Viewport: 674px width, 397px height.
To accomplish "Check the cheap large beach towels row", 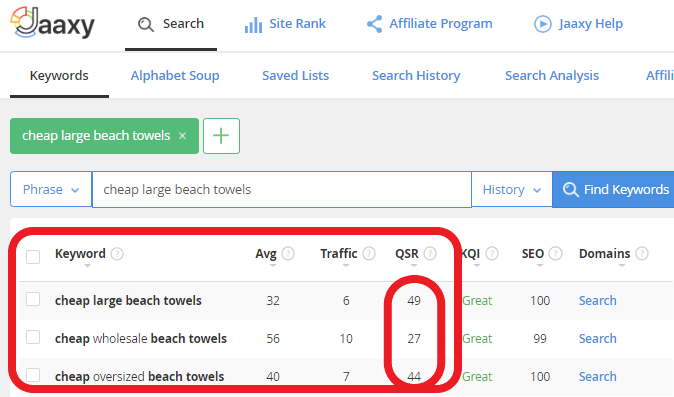I will (x=33, y=299).
